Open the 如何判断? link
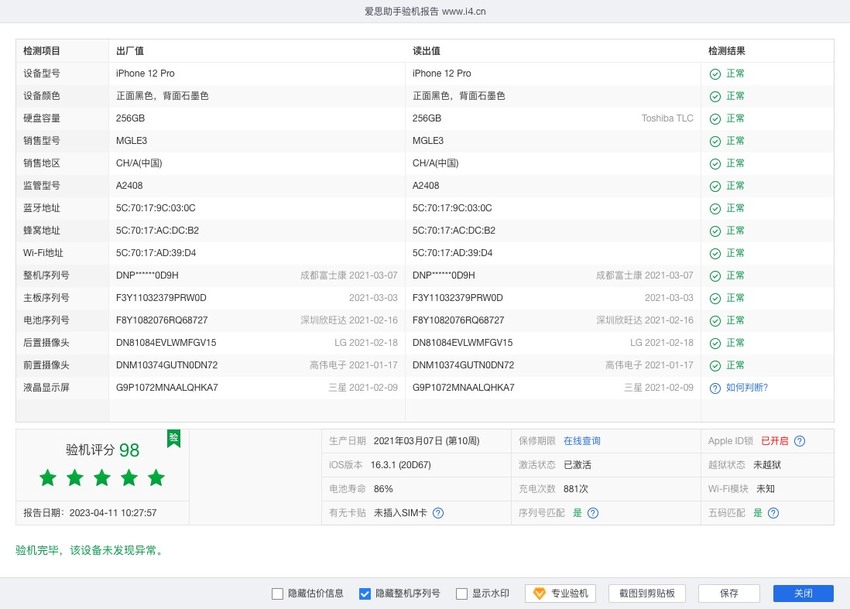 [x=747, y=387]
